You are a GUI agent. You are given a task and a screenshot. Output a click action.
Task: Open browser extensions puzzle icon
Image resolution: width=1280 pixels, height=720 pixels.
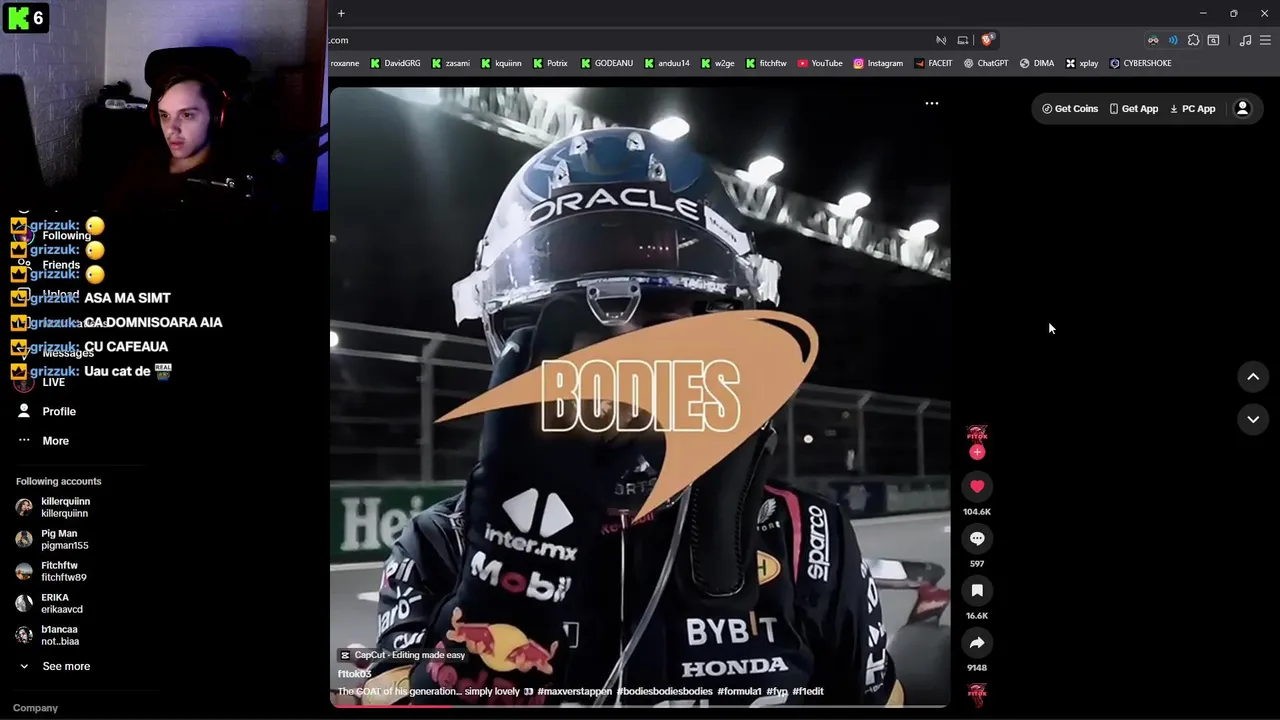1193,40
